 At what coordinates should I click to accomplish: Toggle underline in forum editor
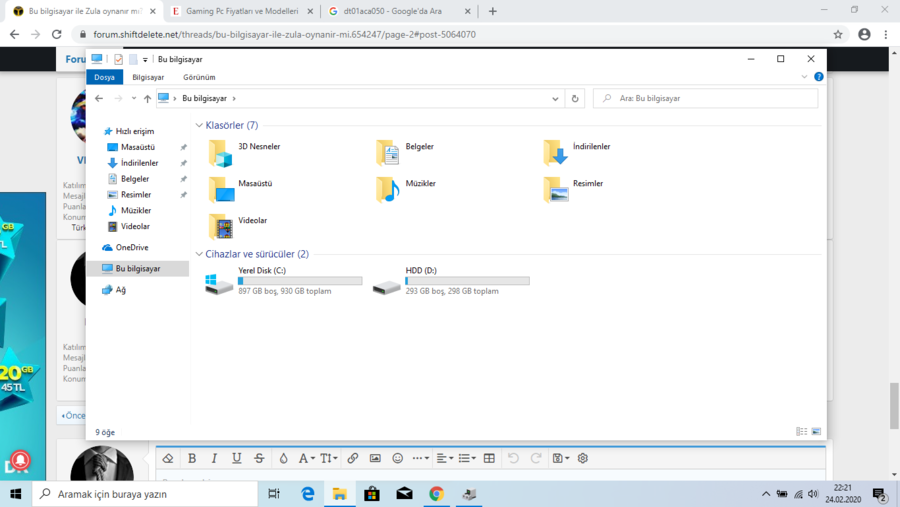coord(236,458)
